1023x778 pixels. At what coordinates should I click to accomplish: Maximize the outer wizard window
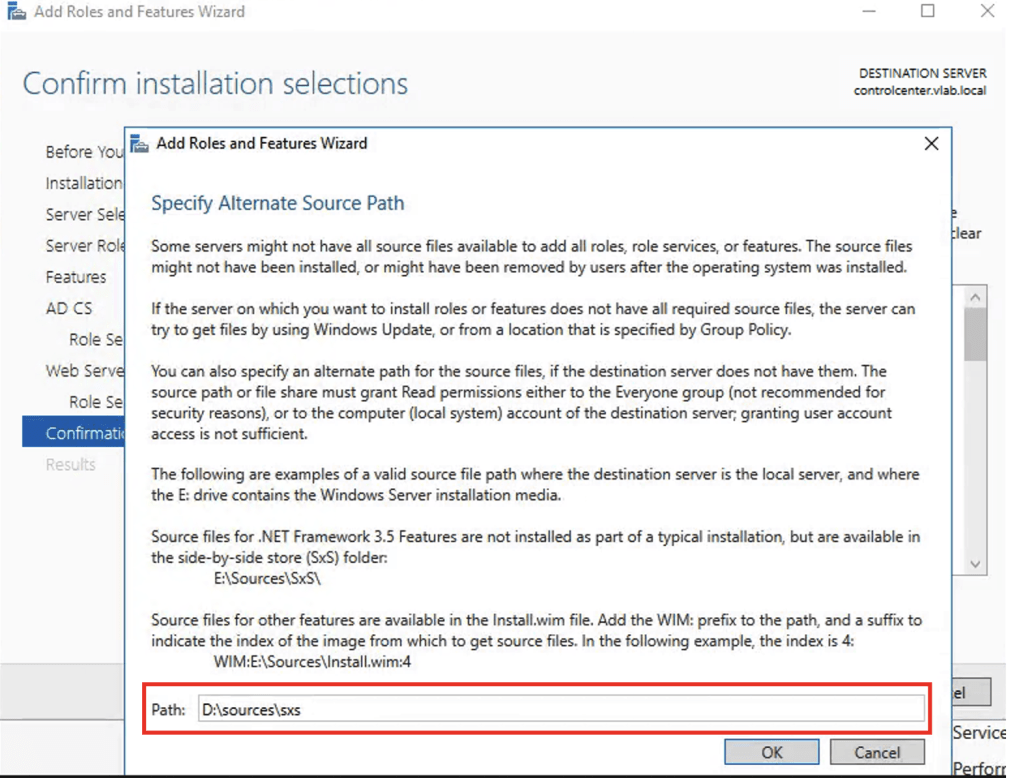pos(928,12)
